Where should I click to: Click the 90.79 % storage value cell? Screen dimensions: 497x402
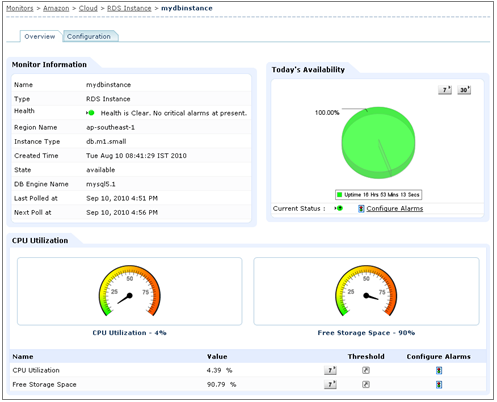tap(221, 384)
